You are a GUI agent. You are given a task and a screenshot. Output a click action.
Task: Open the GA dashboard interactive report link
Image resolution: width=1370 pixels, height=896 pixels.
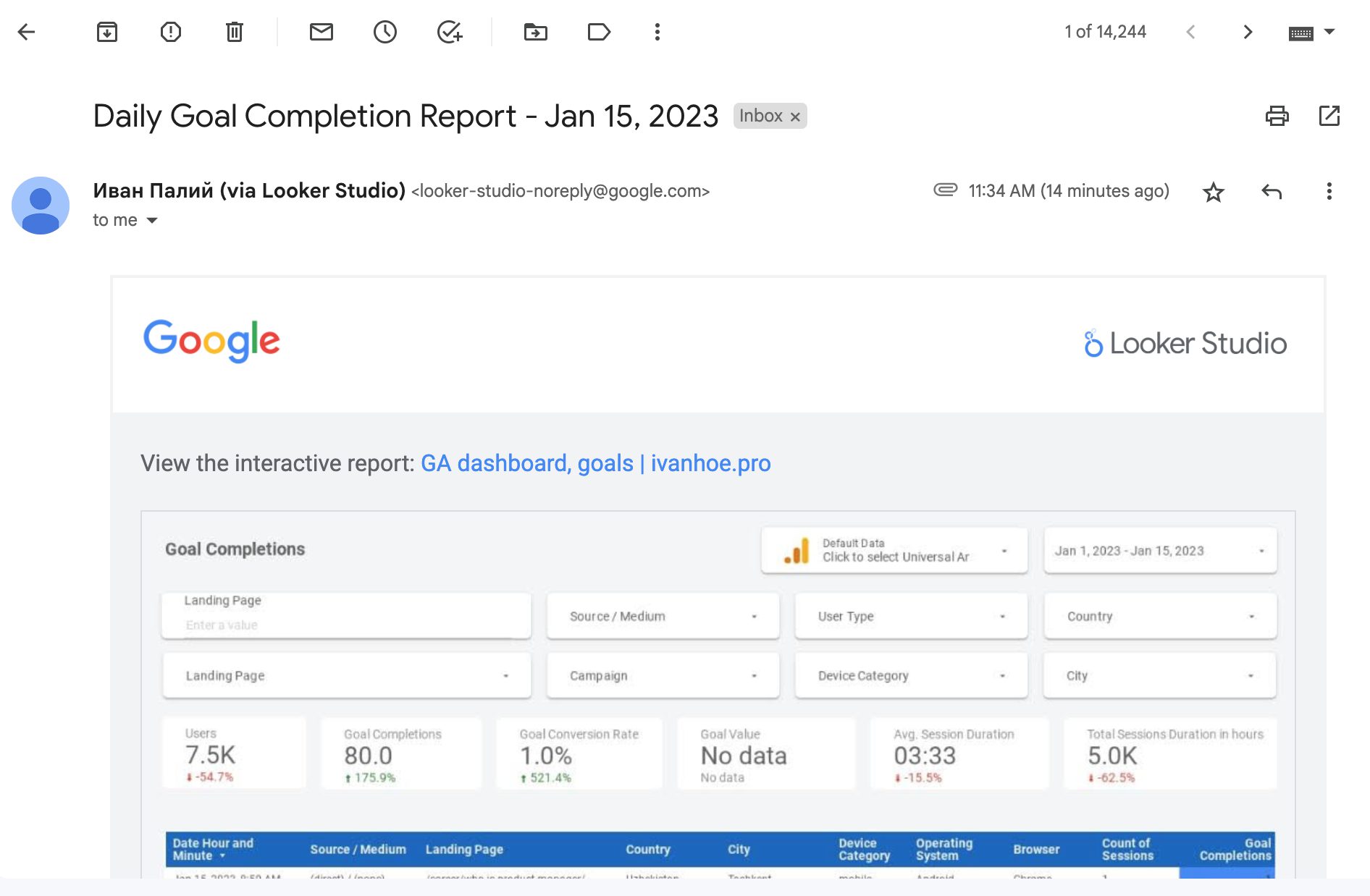595,463
